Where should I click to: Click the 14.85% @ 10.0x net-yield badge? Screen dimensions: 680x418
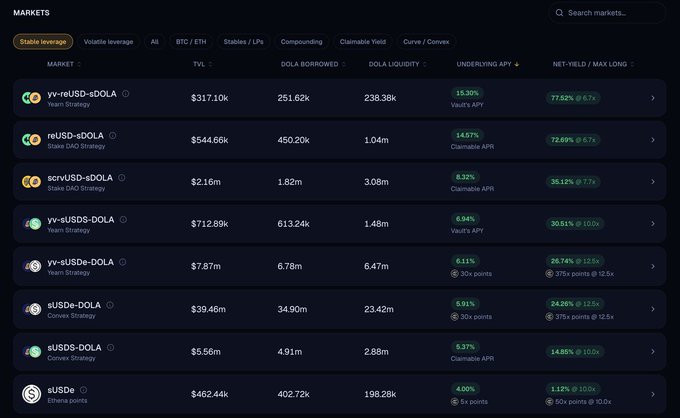tap(575, 351)
